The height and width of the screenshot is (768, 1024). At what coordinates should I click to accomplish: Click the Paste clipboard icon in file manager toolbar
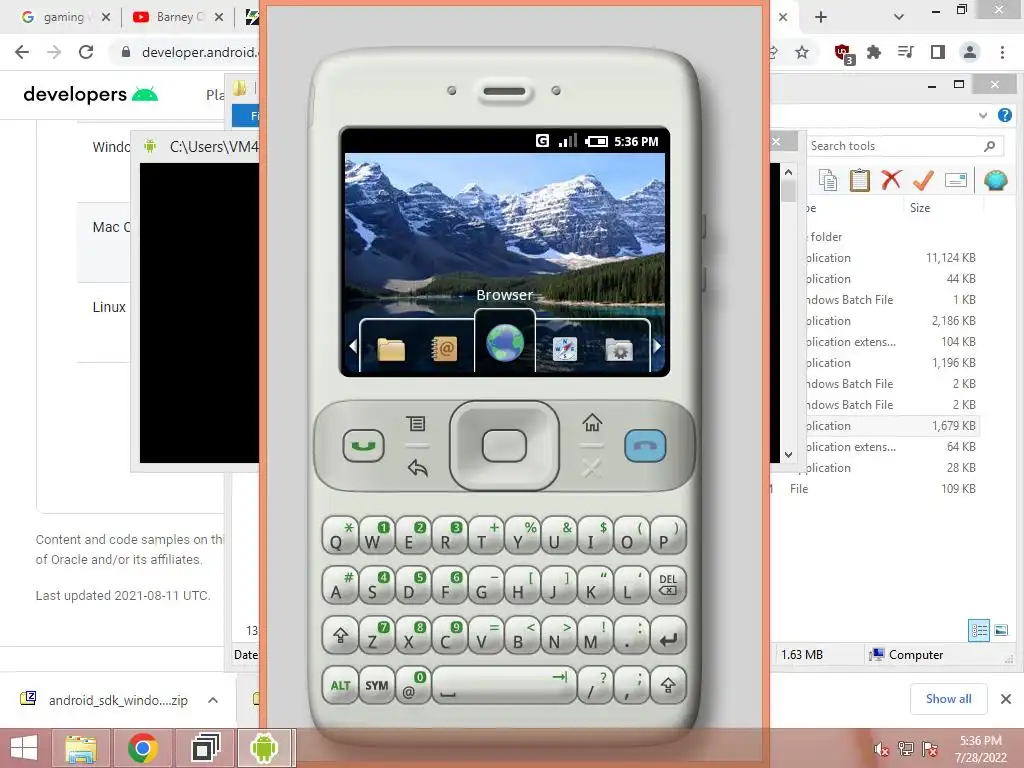tap(859, 180)
